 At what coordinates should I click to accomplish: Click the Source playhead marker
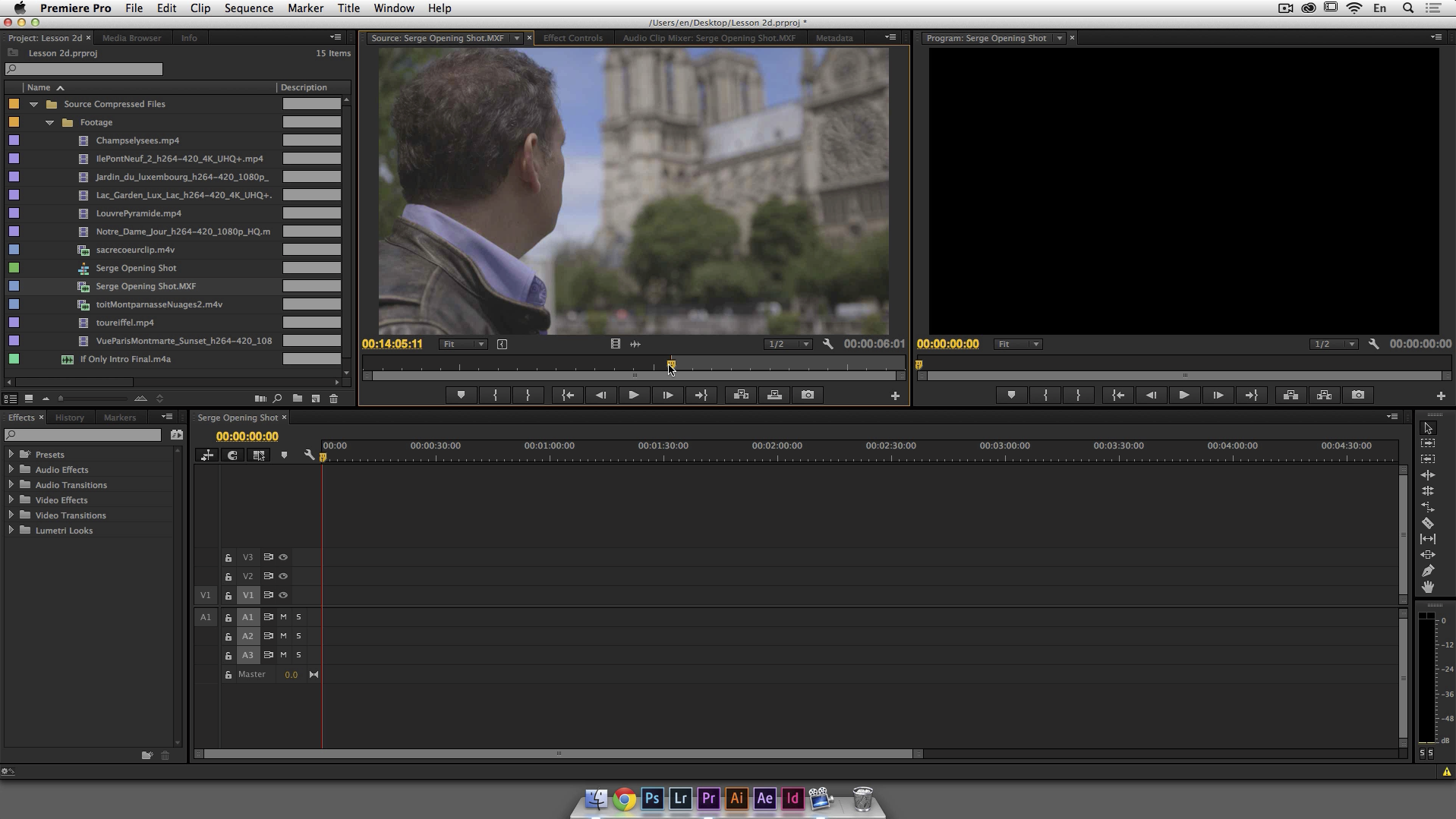click(x=671, y=365)
